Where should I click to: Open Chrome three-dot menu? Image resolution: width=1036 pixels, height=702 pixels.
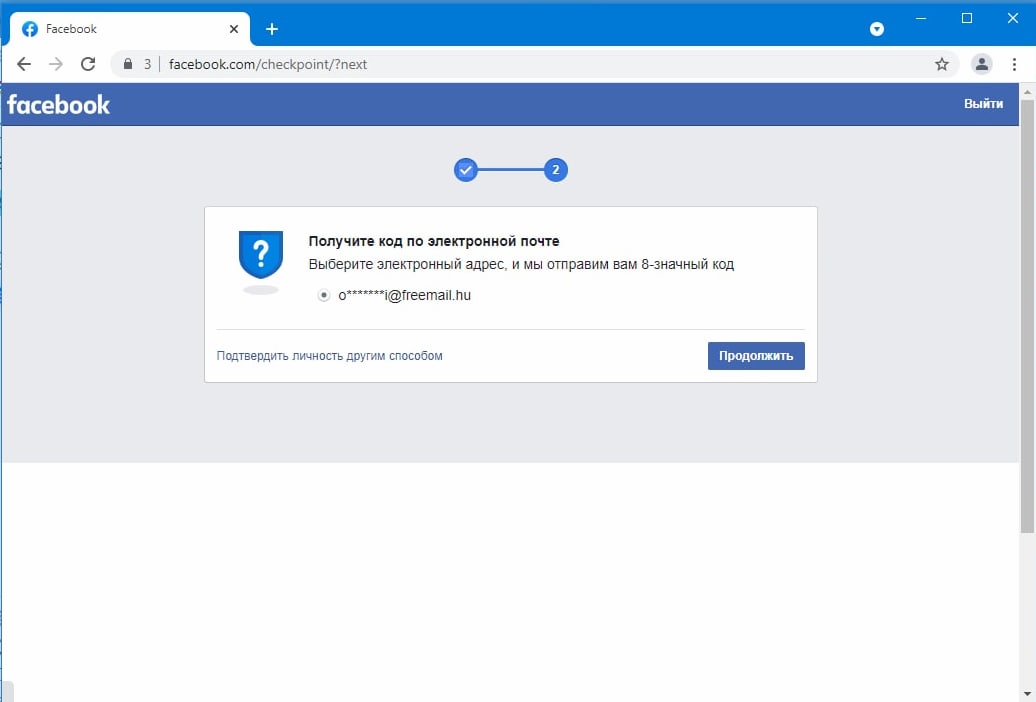[1014, 64]
